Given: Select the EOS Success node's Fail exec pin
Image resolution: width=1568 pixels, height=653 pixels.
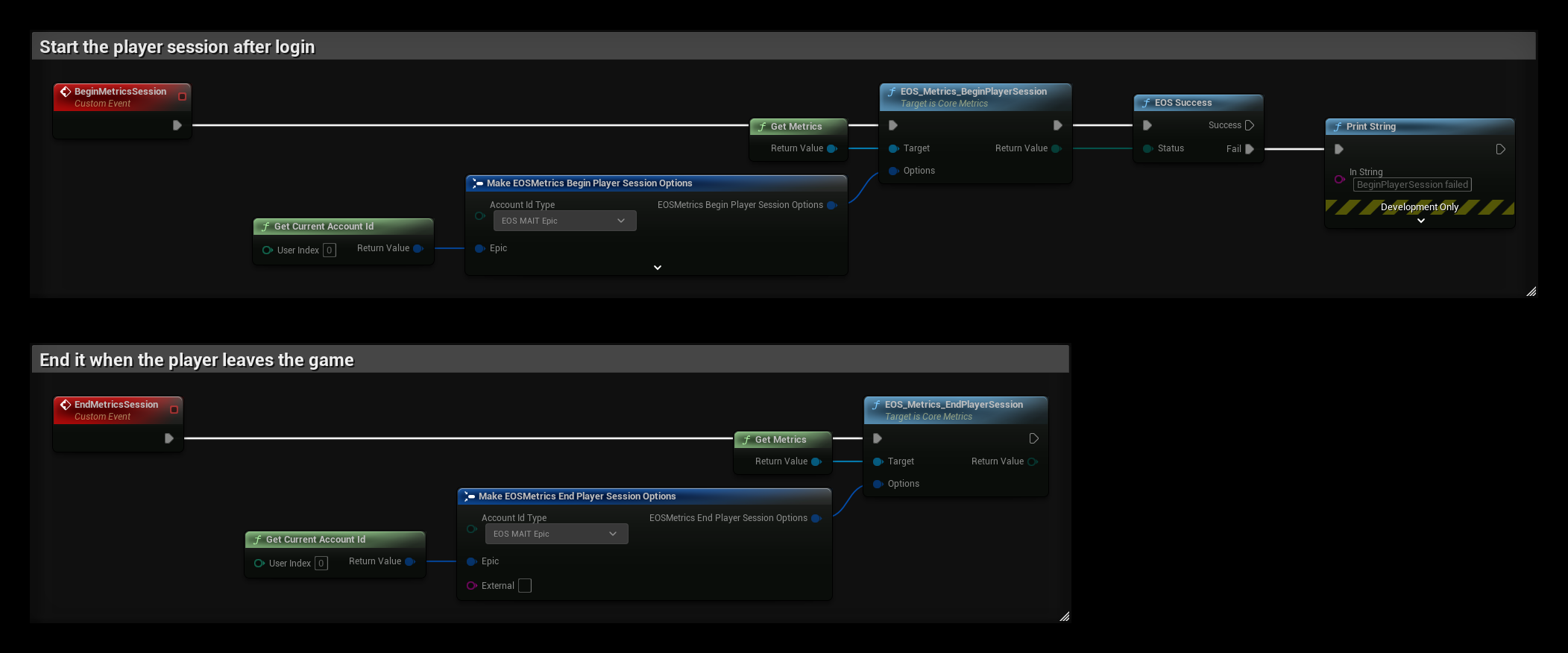Looking at the screenshot, I should tap(1250, 149).
